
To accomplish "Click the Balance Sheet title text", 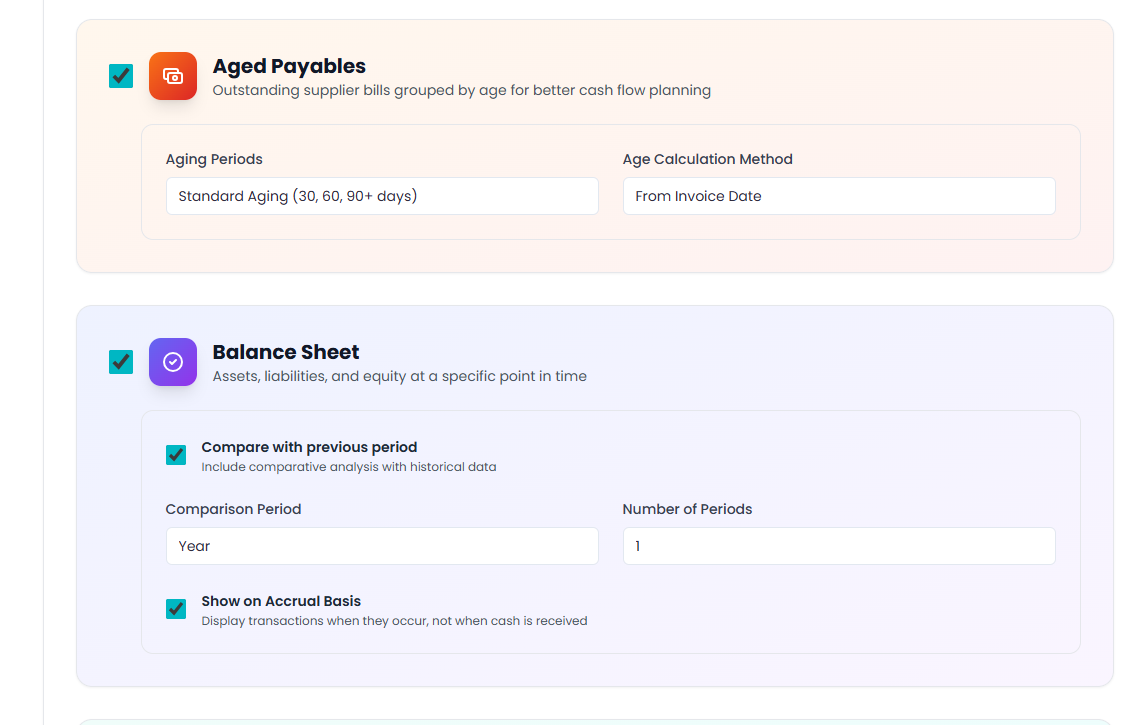I will (285, 352).
